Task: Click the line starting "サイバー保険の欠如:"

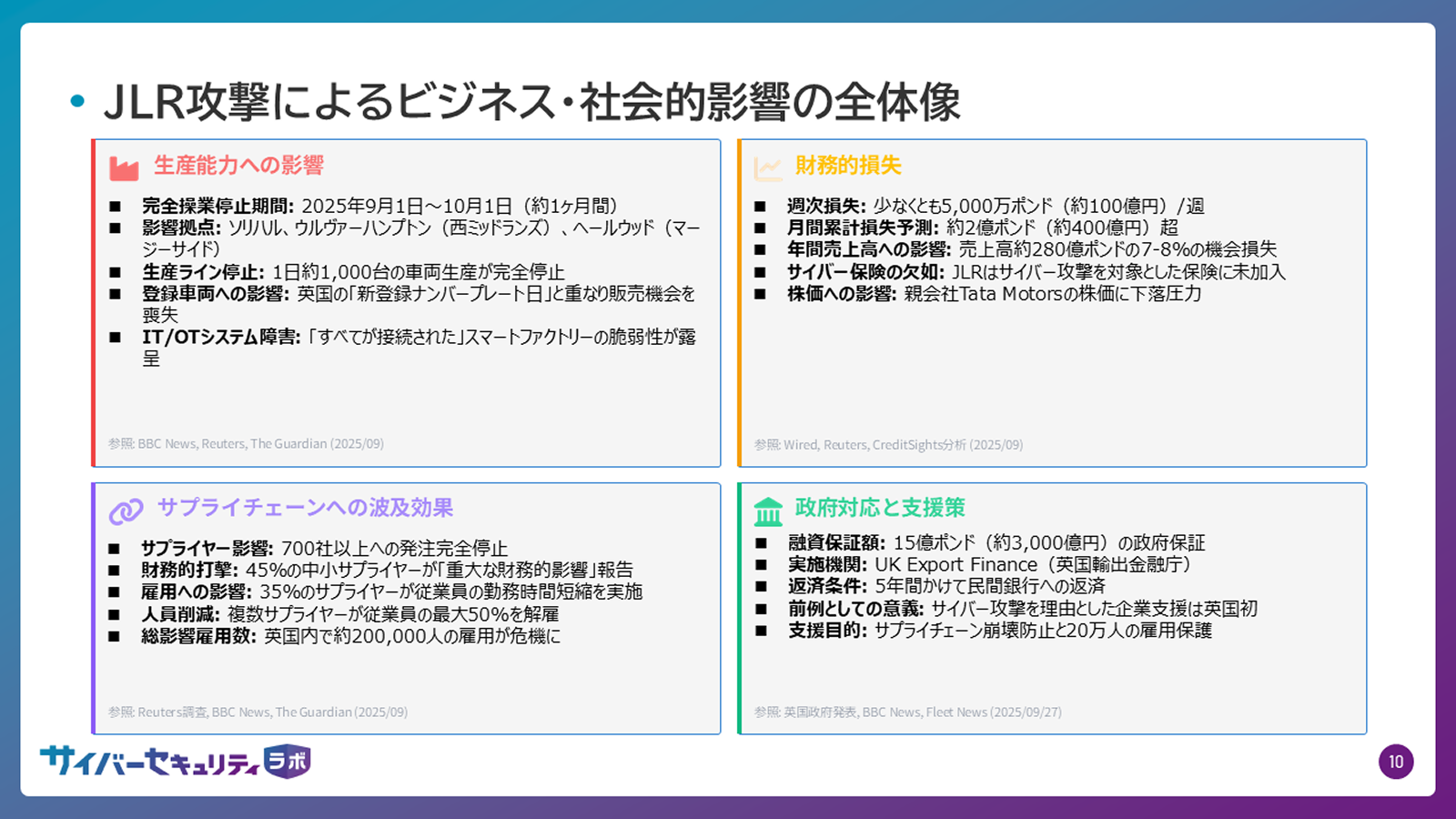Action: click(1036, 271)
